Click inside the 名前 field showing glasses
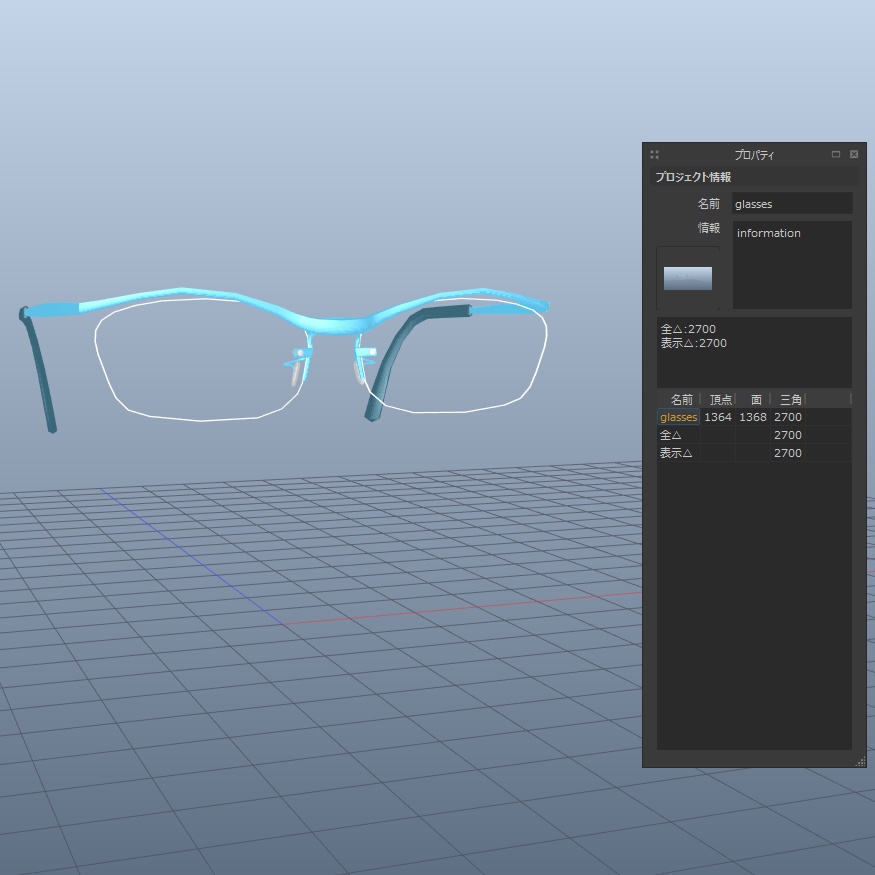The width and height of the screenshot is (875, 875). pos(792,203)
